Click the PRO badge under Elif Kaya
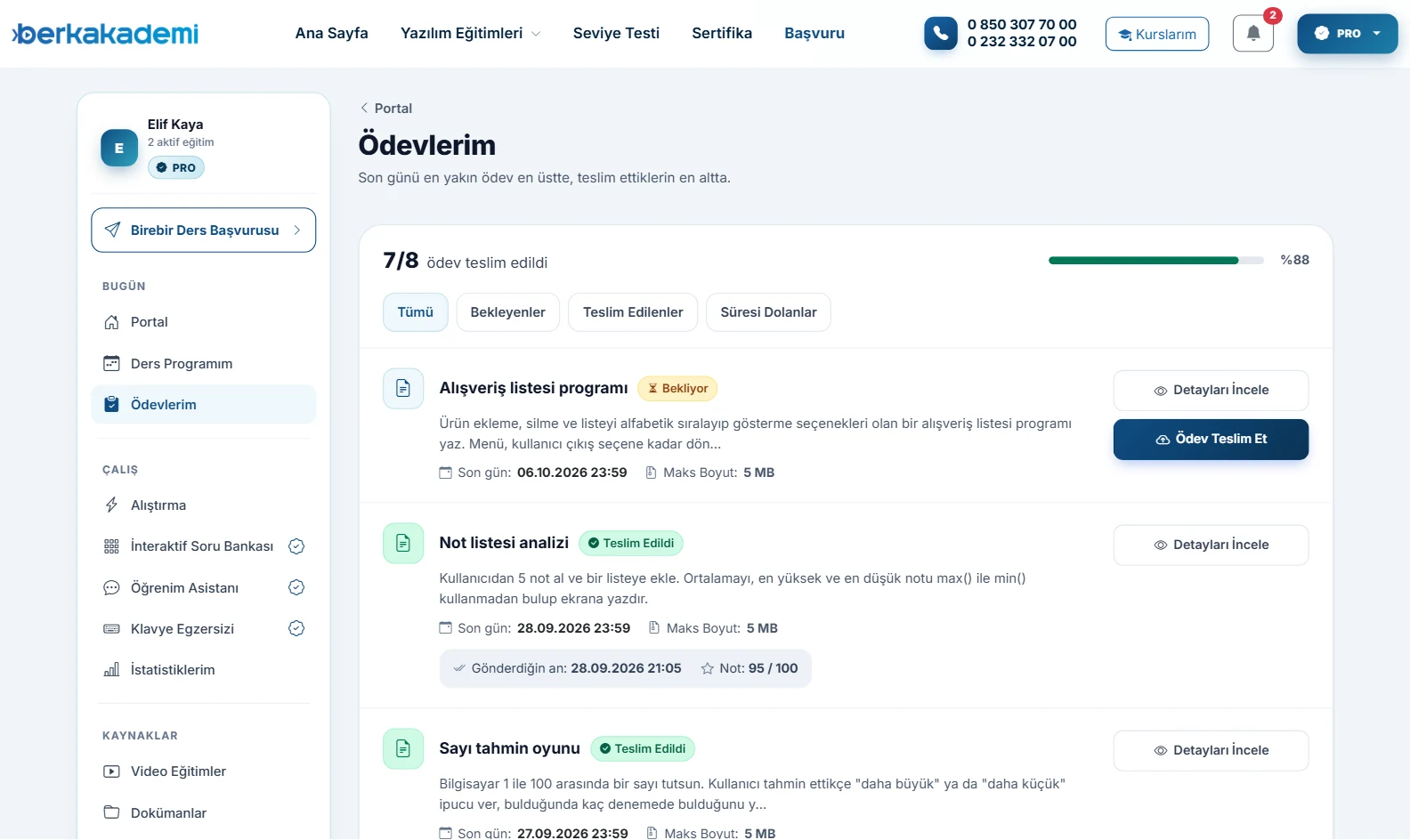Screen dimensions: 1410x840 pos(176,167)
